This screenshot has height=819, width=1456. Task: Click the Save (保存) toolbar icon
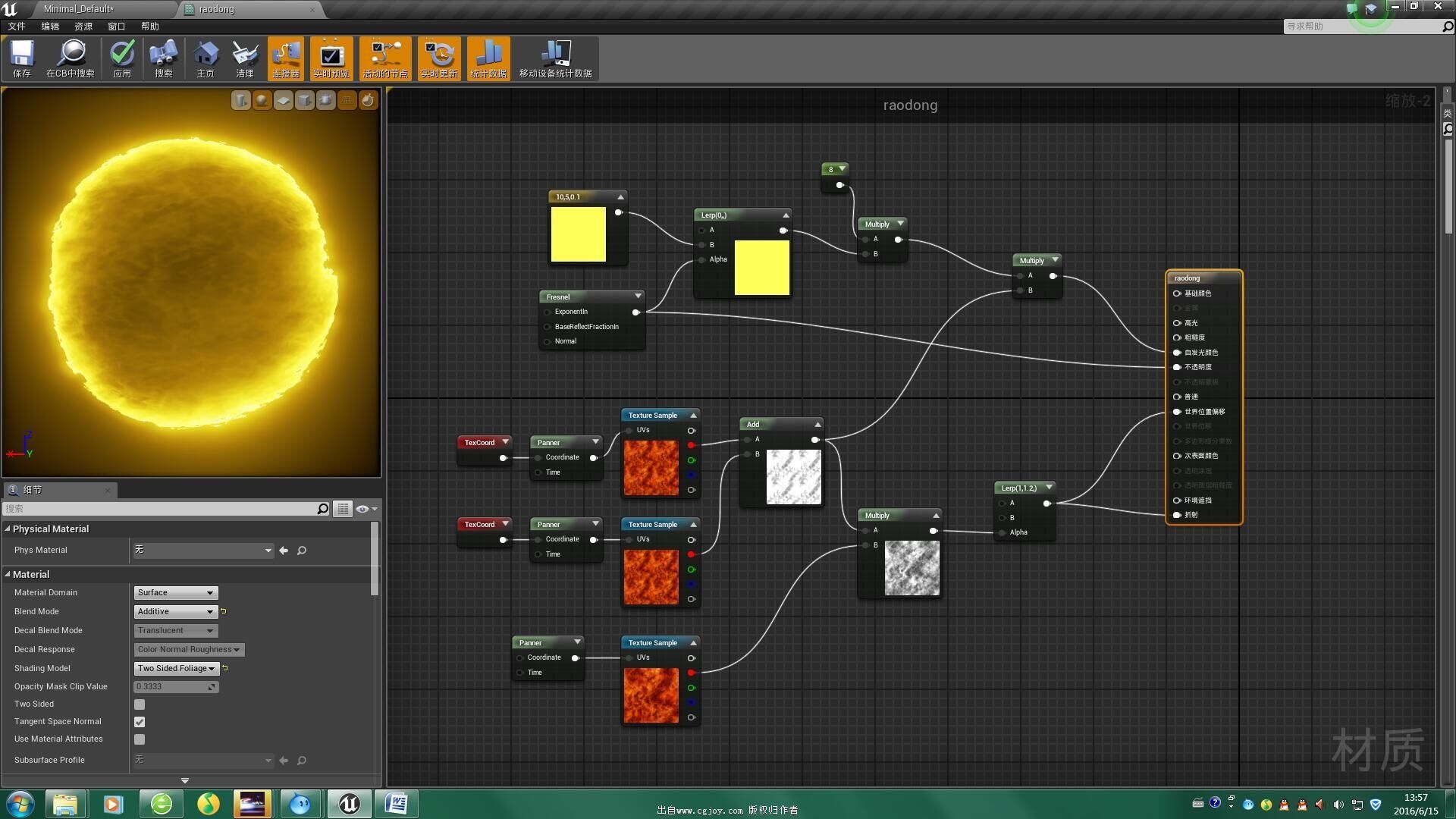[x=22, y=58]
